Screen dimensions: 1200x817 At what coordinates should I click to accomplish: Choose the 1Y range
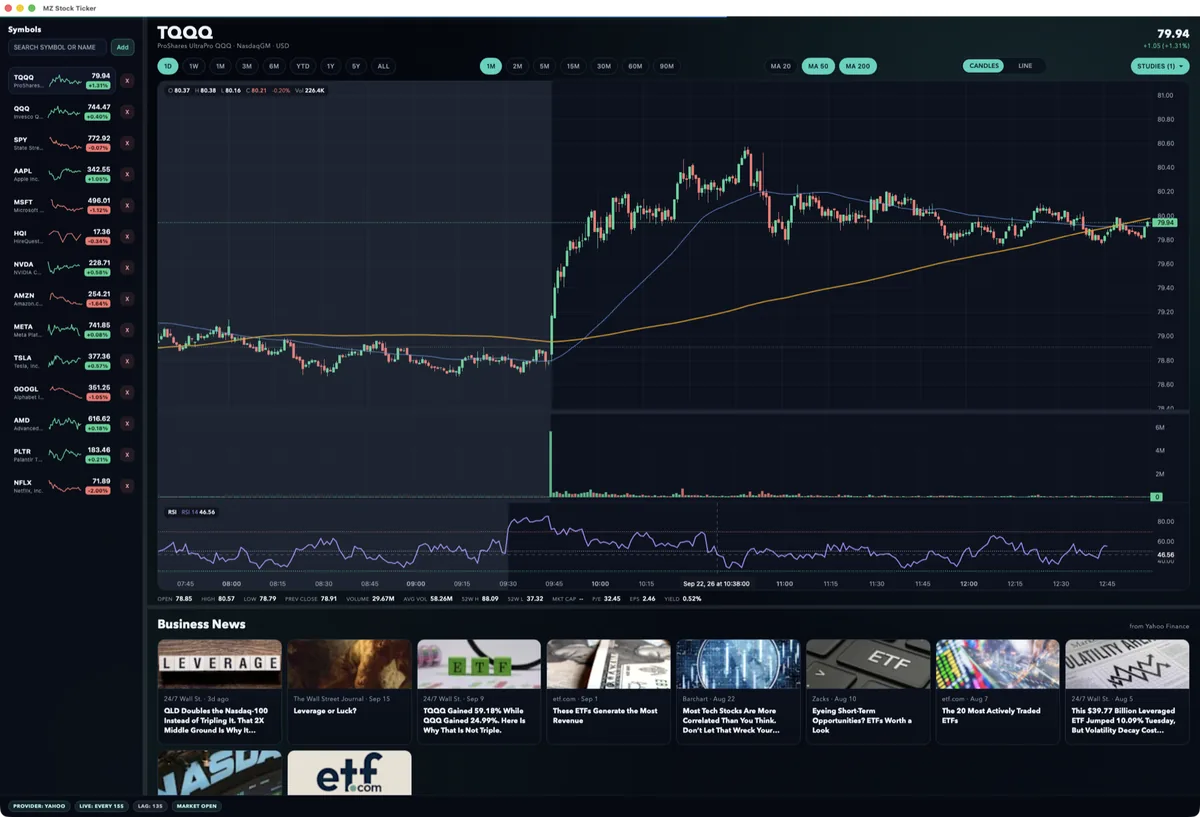tap(330, 66)
